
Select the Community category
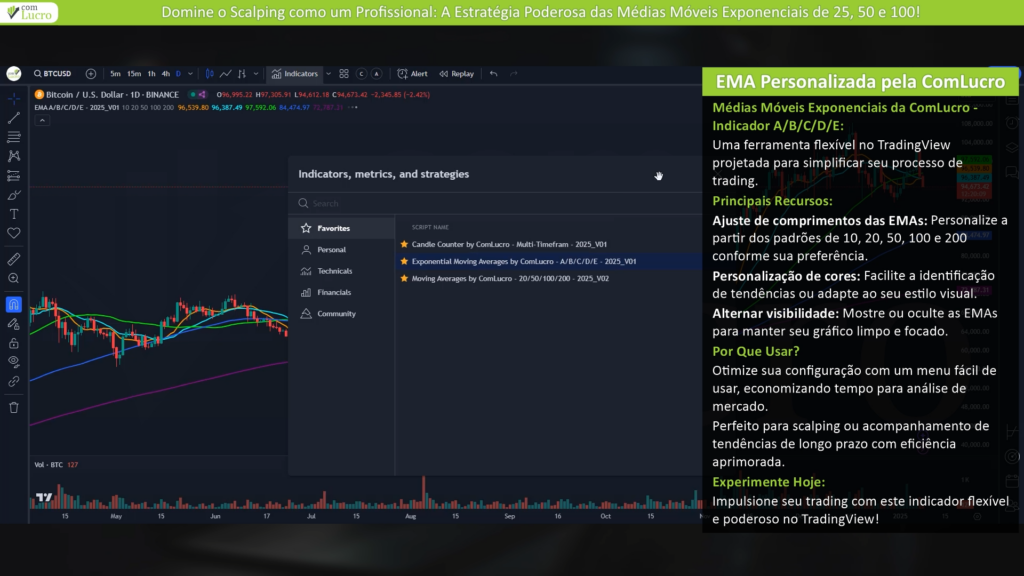(342, 314)
